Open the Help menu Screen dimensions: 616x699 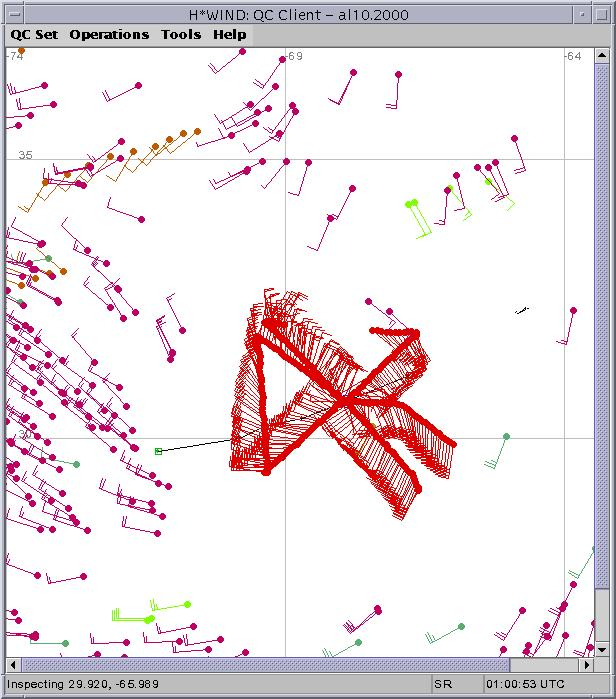229,34
